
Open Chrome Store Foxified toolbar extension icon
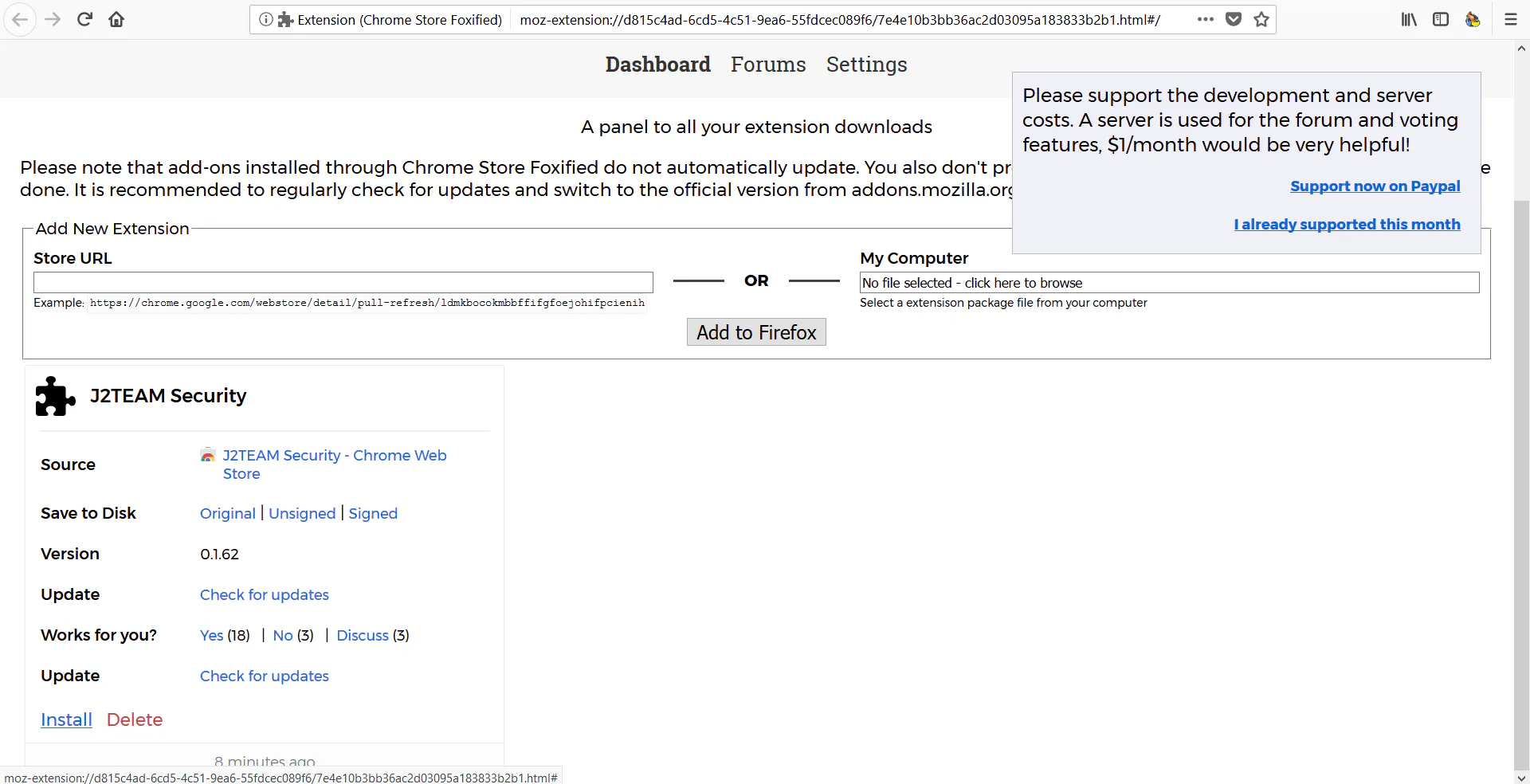pyautogui.click(x=1473, y=20)
